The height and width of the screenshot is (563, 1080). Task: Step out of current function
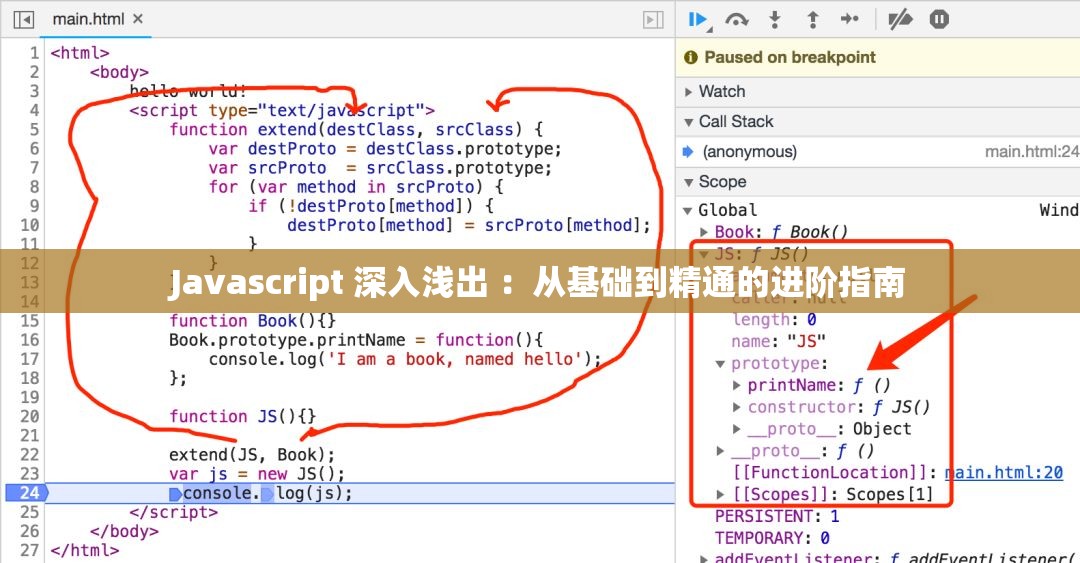[813, 19]
